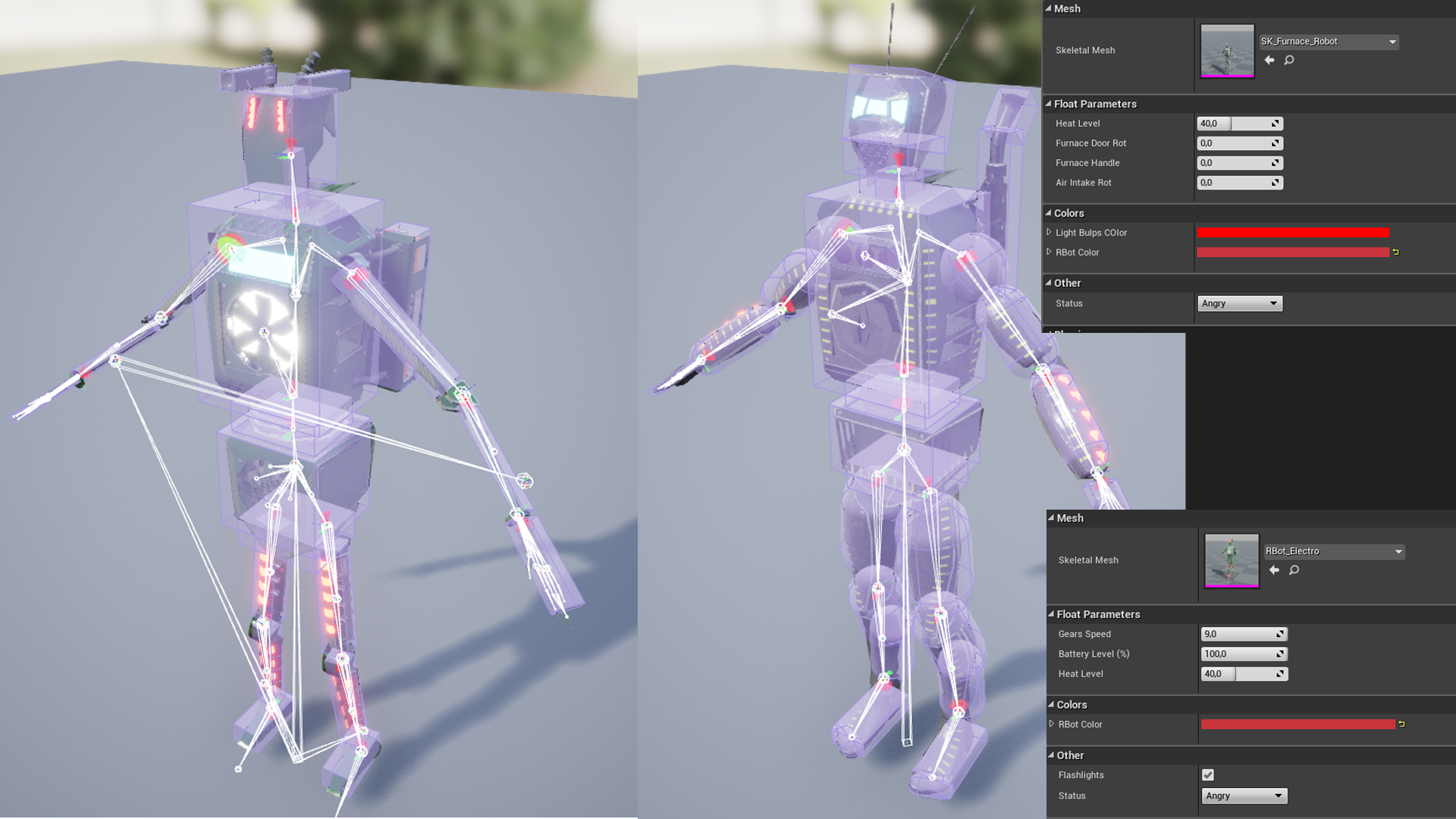
Task: Collapse the lower Colors section
Action: tap(1052, 704)
